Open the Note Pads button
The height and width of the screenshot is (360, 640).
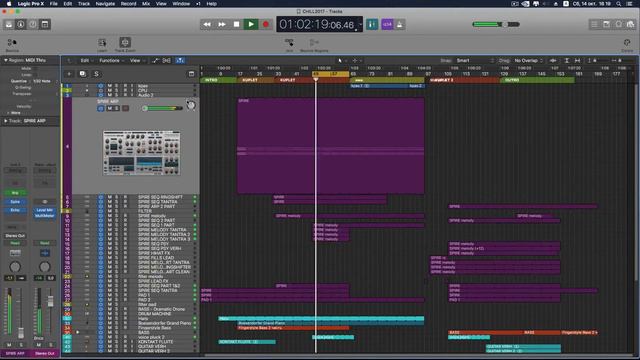607,24
